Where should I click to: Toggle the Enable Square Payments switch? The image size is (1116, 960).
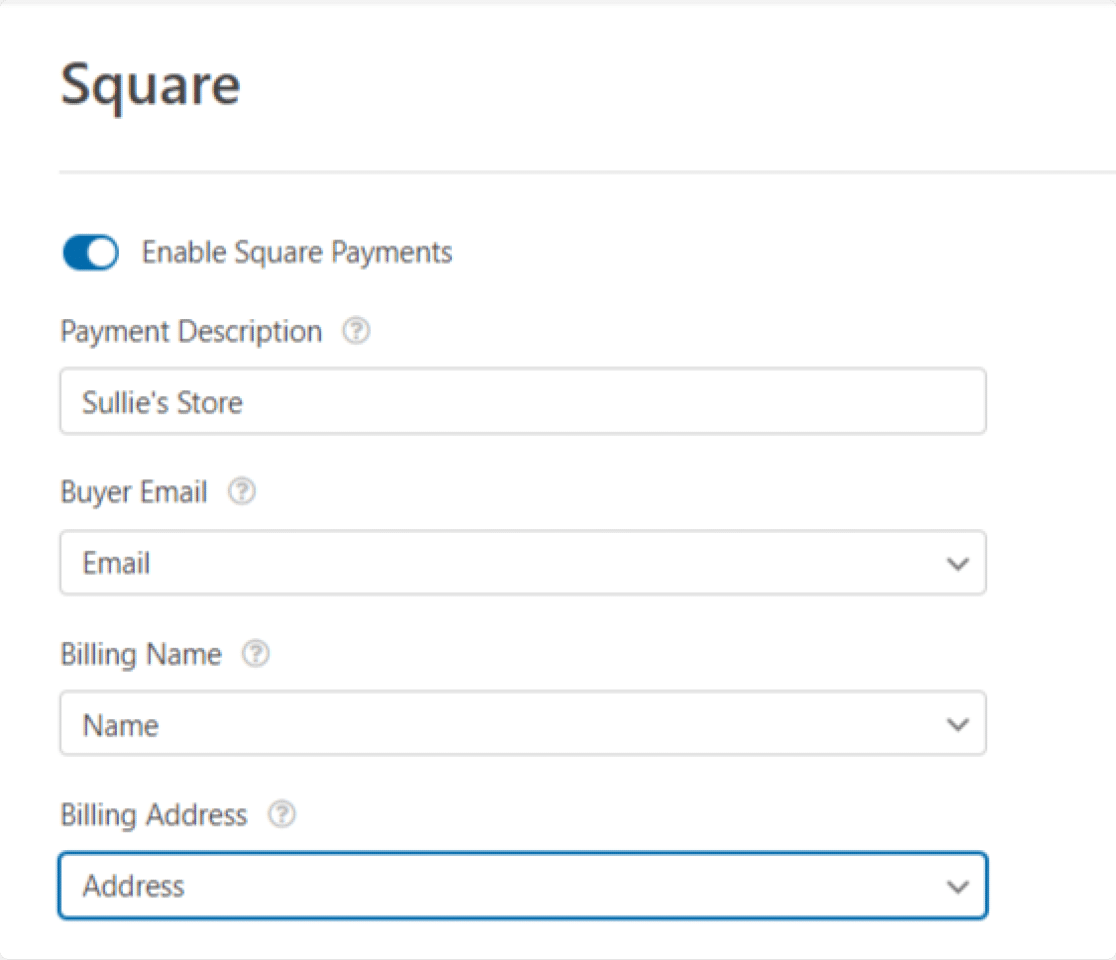90,253
